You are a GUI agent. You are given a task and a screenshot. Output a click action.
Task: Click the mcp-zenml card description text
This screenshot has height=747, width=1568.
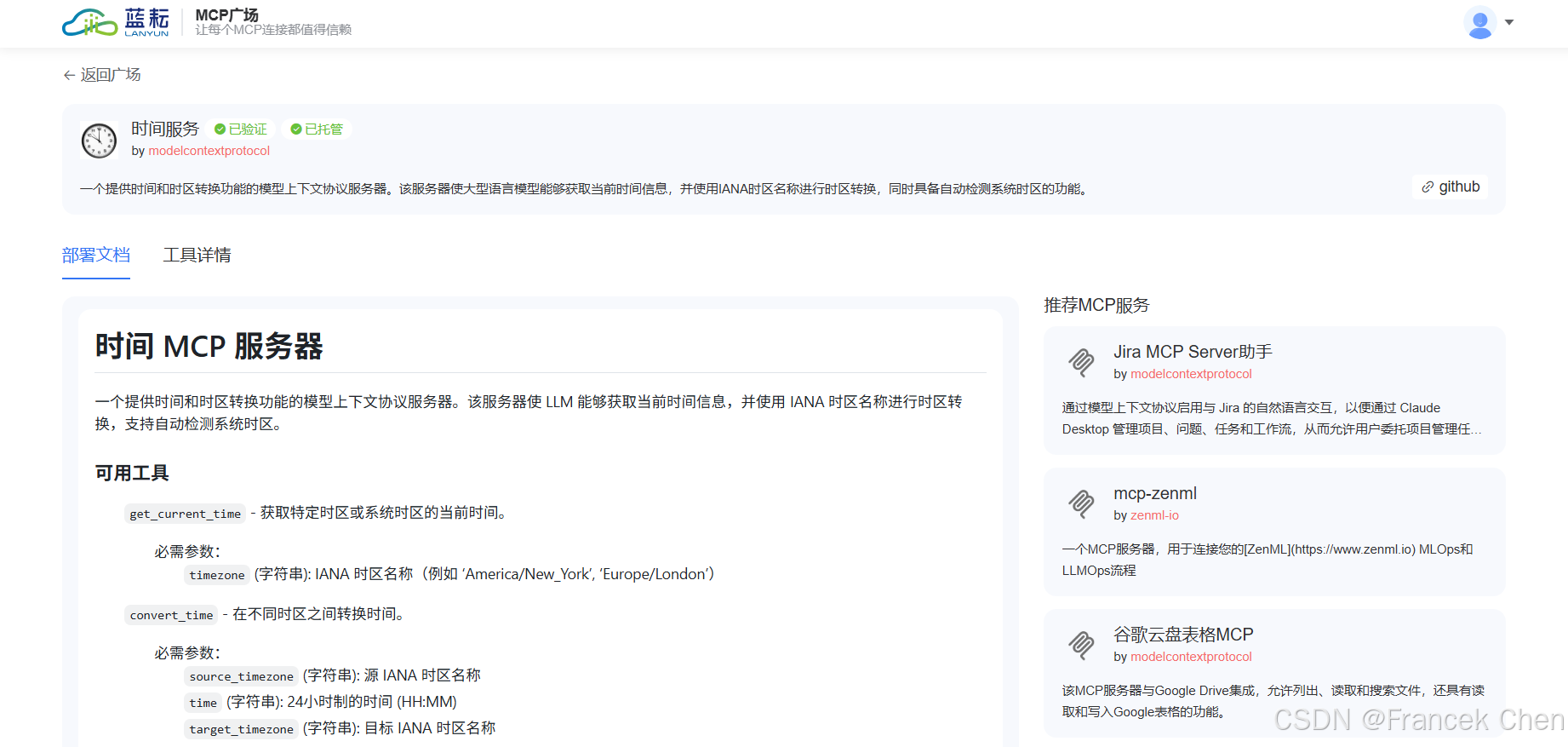[x=1268, y=560]
